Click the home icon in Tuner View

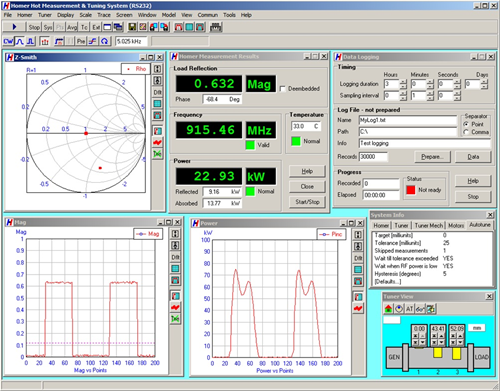coord(388,309)
